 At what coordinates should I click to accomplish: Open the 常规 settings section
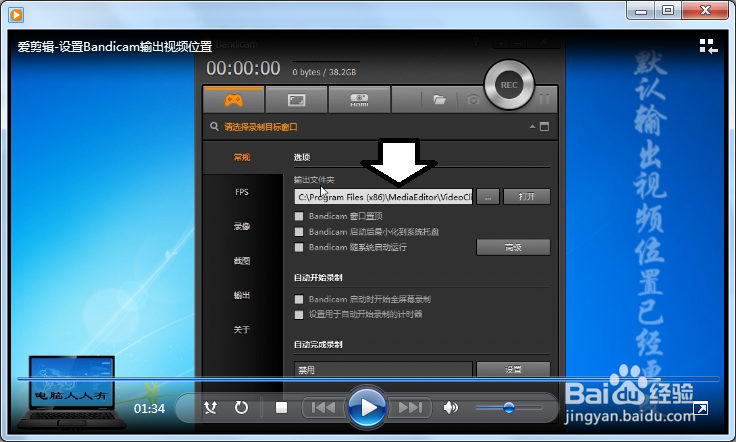pos(242,157)
